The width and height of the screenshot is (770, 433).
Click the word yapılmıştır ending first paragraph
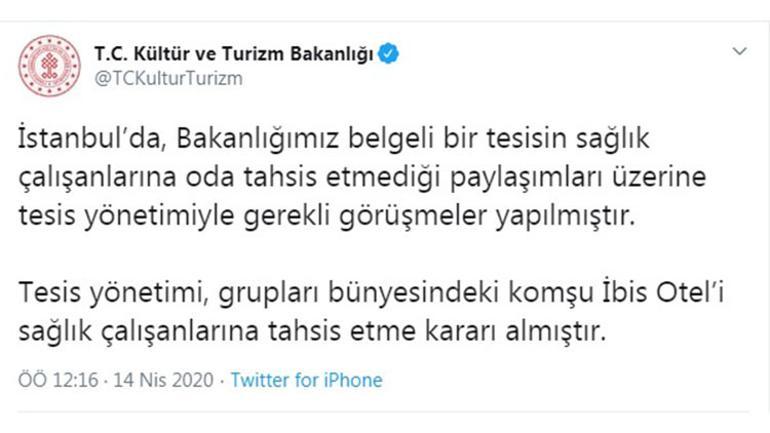click(565, 216)
